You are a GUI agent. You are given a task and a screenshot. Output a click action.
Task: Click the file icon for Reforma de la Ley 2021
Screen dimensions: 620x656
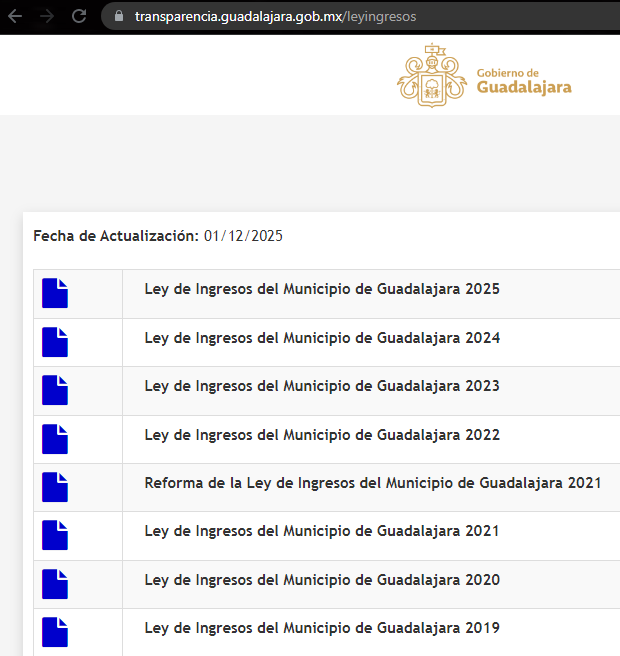(x=55, y=487)
